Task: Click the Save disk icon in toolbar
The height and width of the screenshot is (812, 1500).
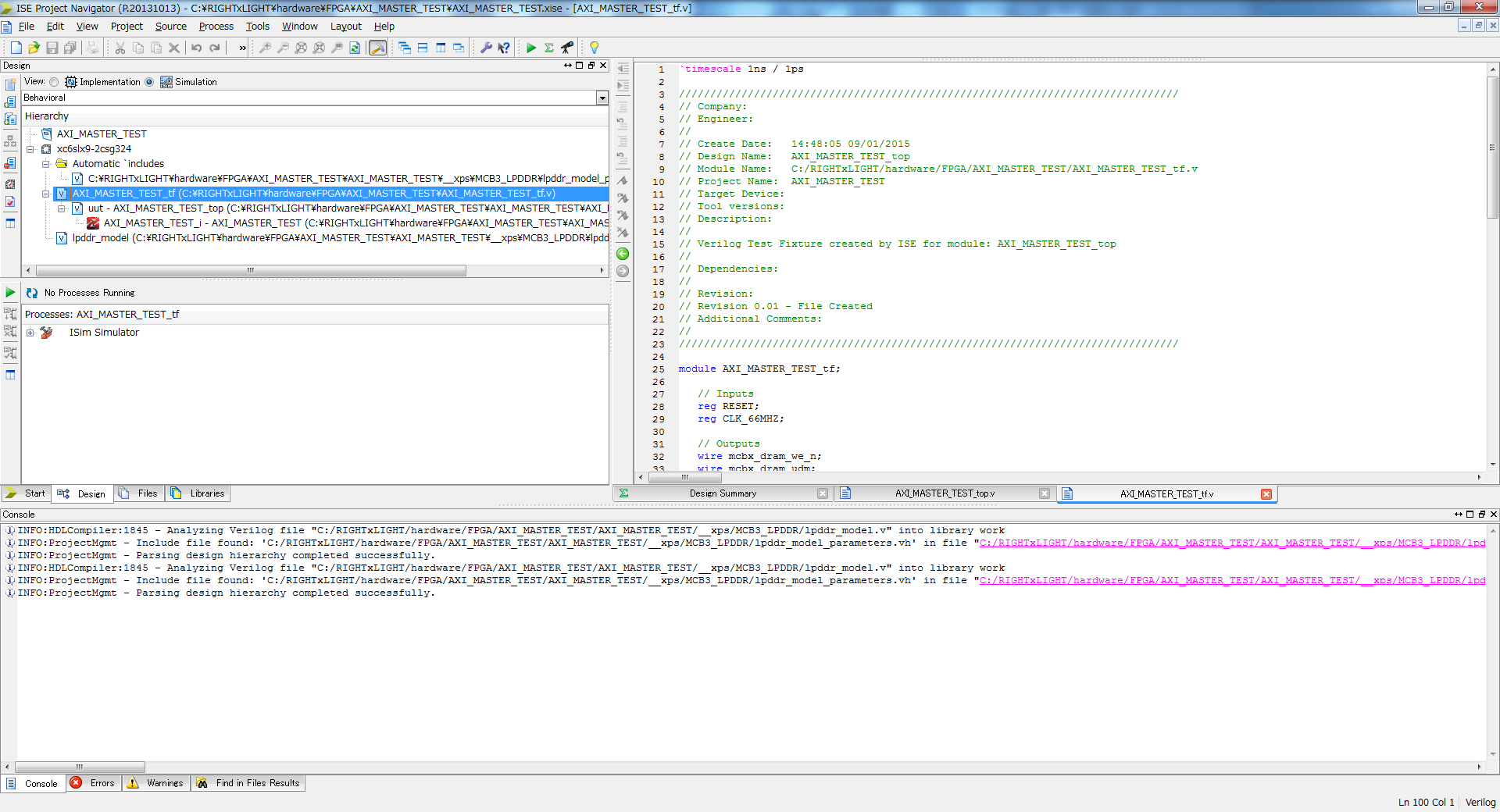Action: (x=52, y=48)
